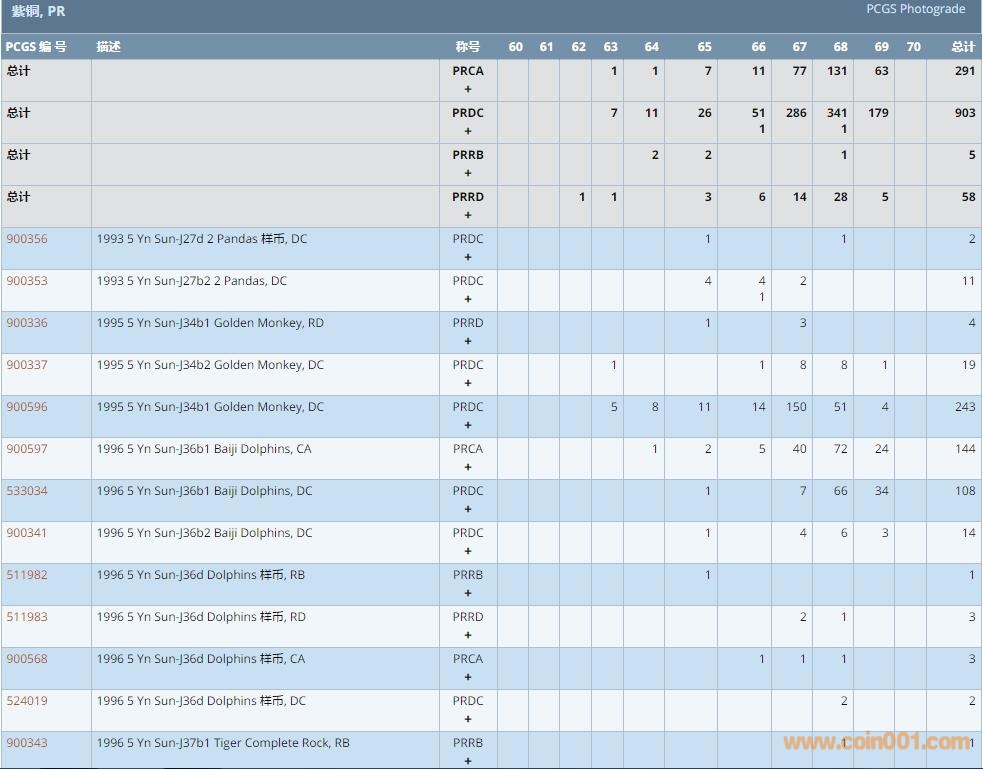
Task: Click the PCGS 编号 column header
Action: (36, 47)
